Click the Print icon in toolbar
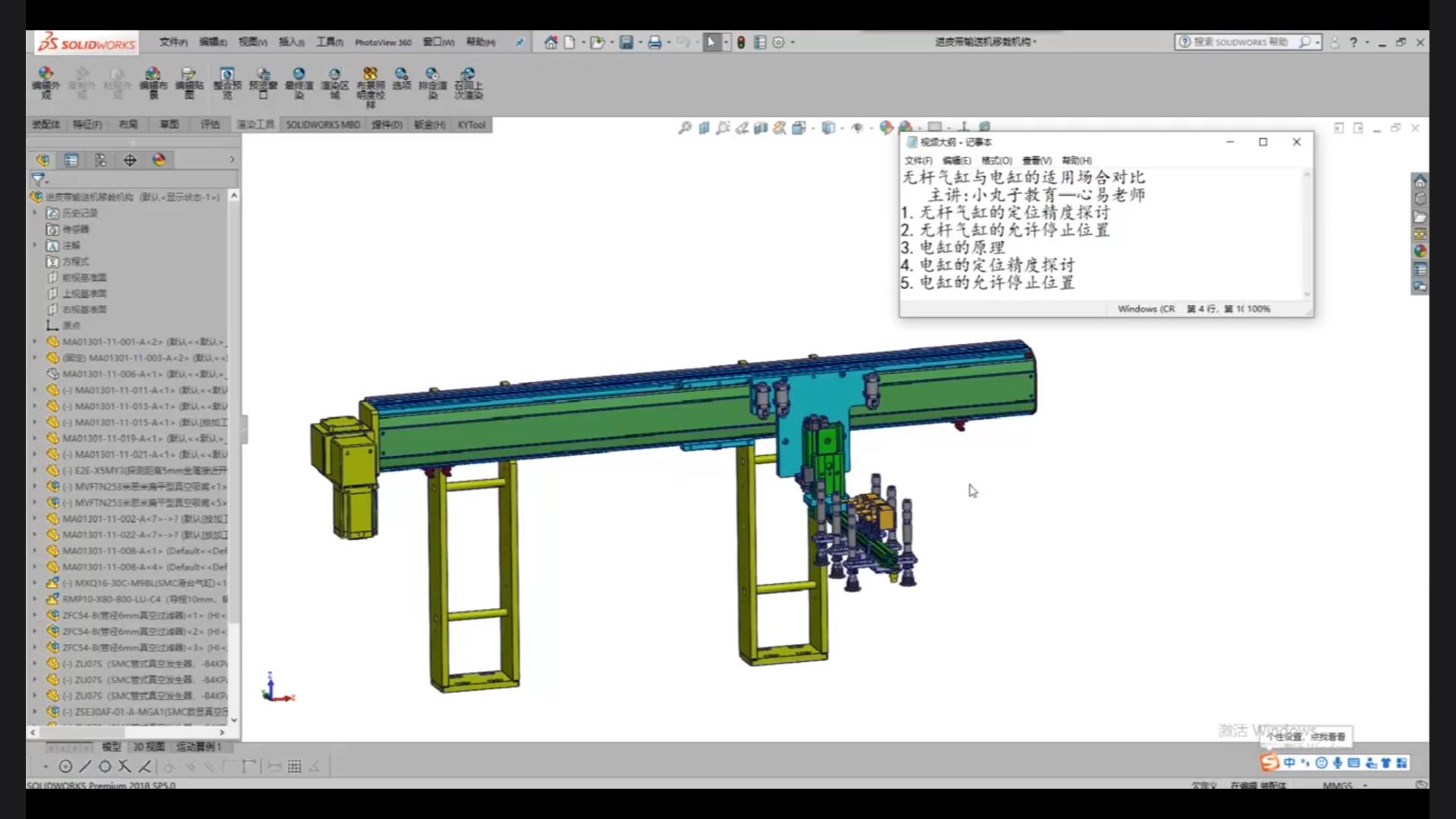This screenshot has height=819, width=1456. tap(654, 42)
